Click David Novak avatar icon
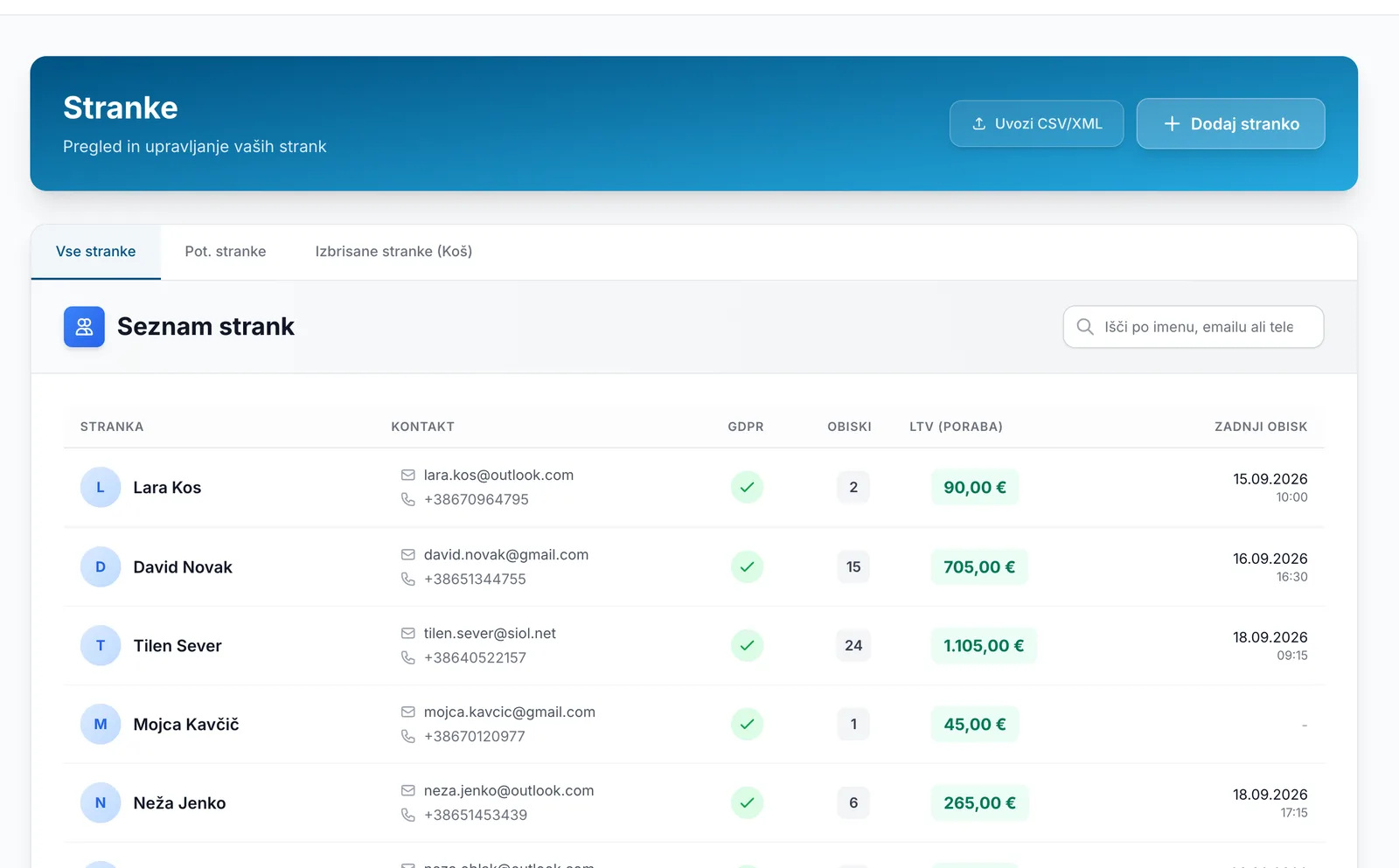This screenshot has height=868, width=1399. pos(101,566)
